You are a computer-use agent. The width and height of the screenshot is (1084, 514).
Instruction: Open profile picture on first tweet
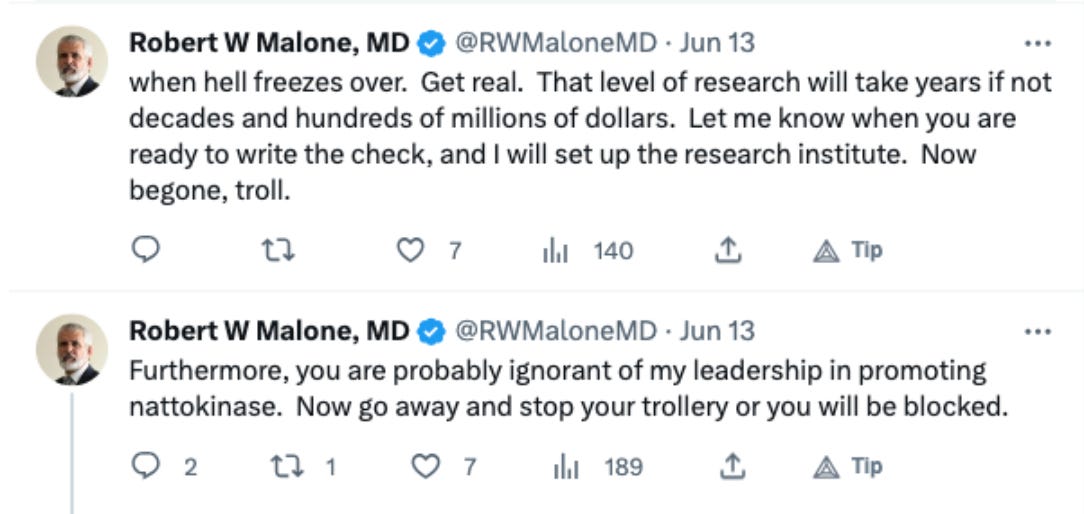point(71,62)
